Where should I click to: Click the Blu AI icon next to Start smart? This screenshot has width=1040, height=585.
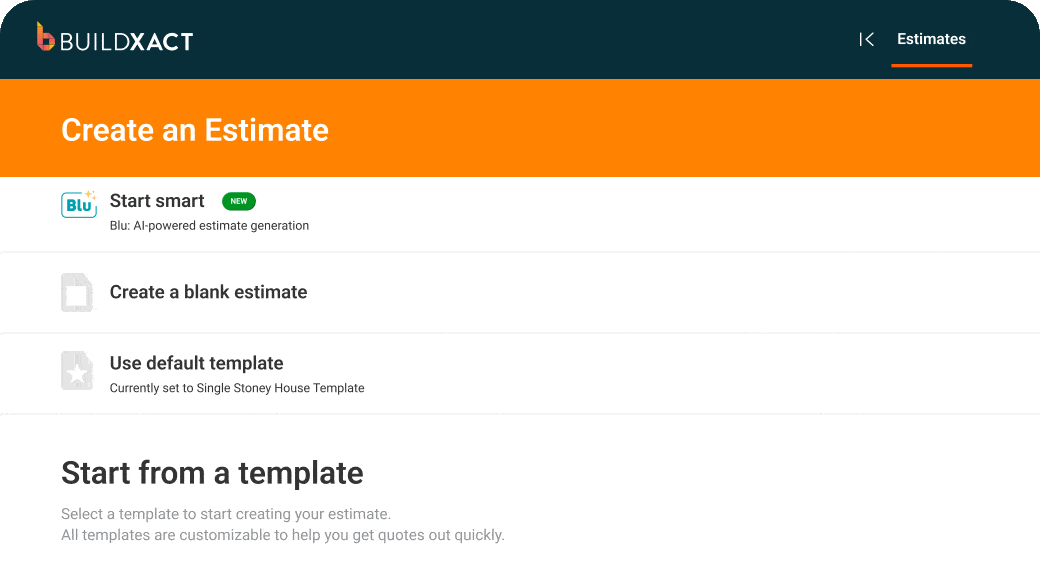pyautogui.click(x=79, y=204)
